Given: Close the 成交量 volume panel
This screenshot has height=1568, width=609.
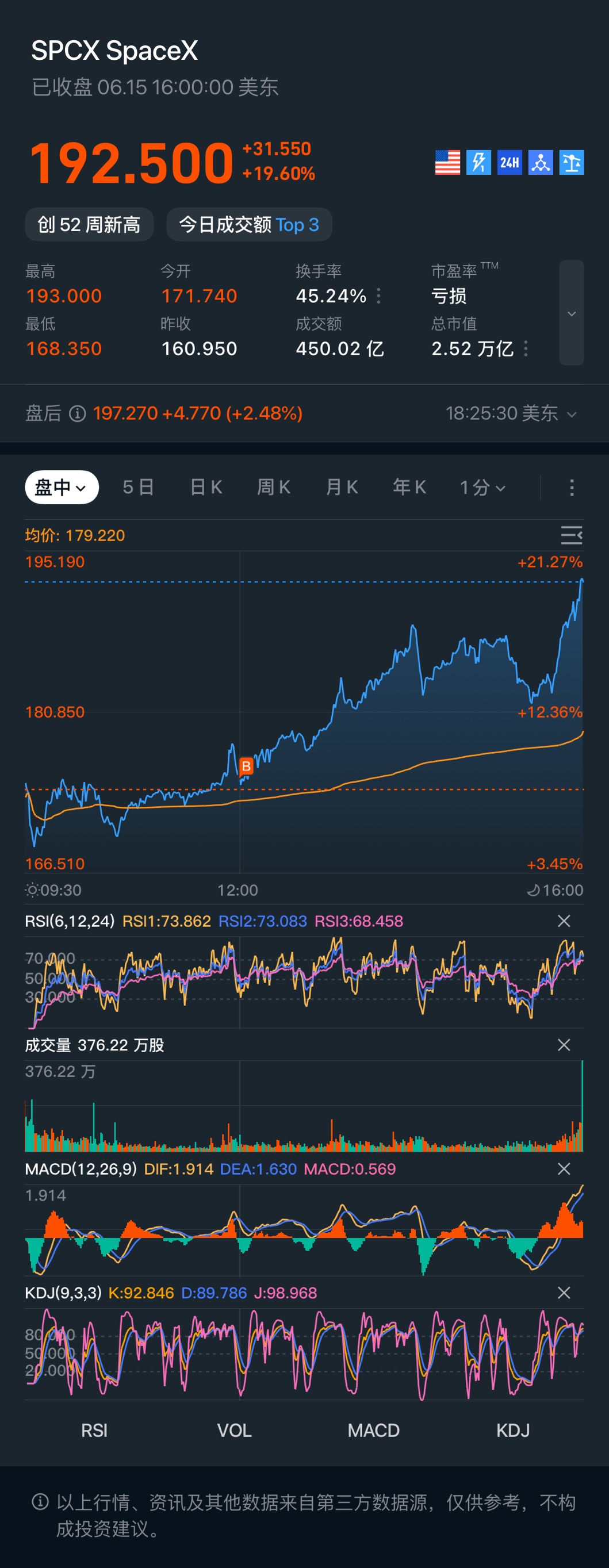Looking at the screenshot, I should (x=564, y=1045).
